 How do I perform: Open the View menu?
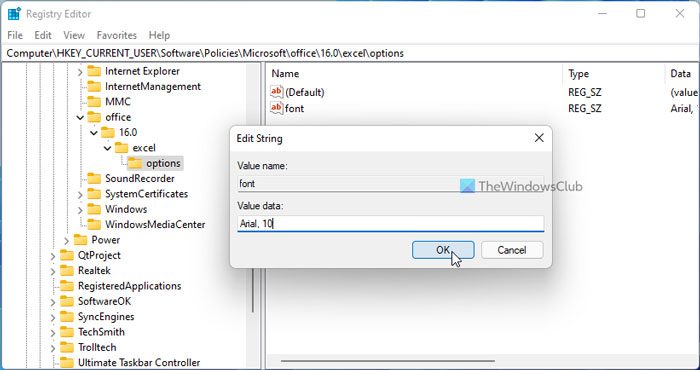point(74,35)
